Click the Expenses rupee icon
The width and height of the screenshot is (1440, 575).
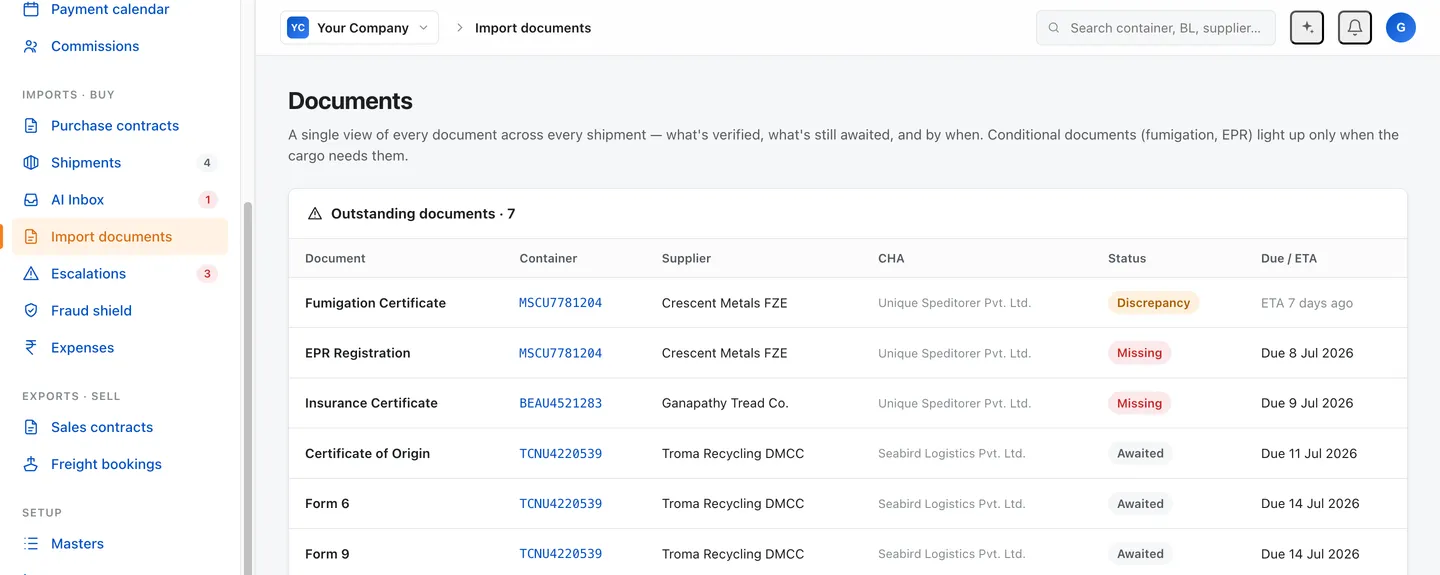pyautogui.click(x=31, y=348)
